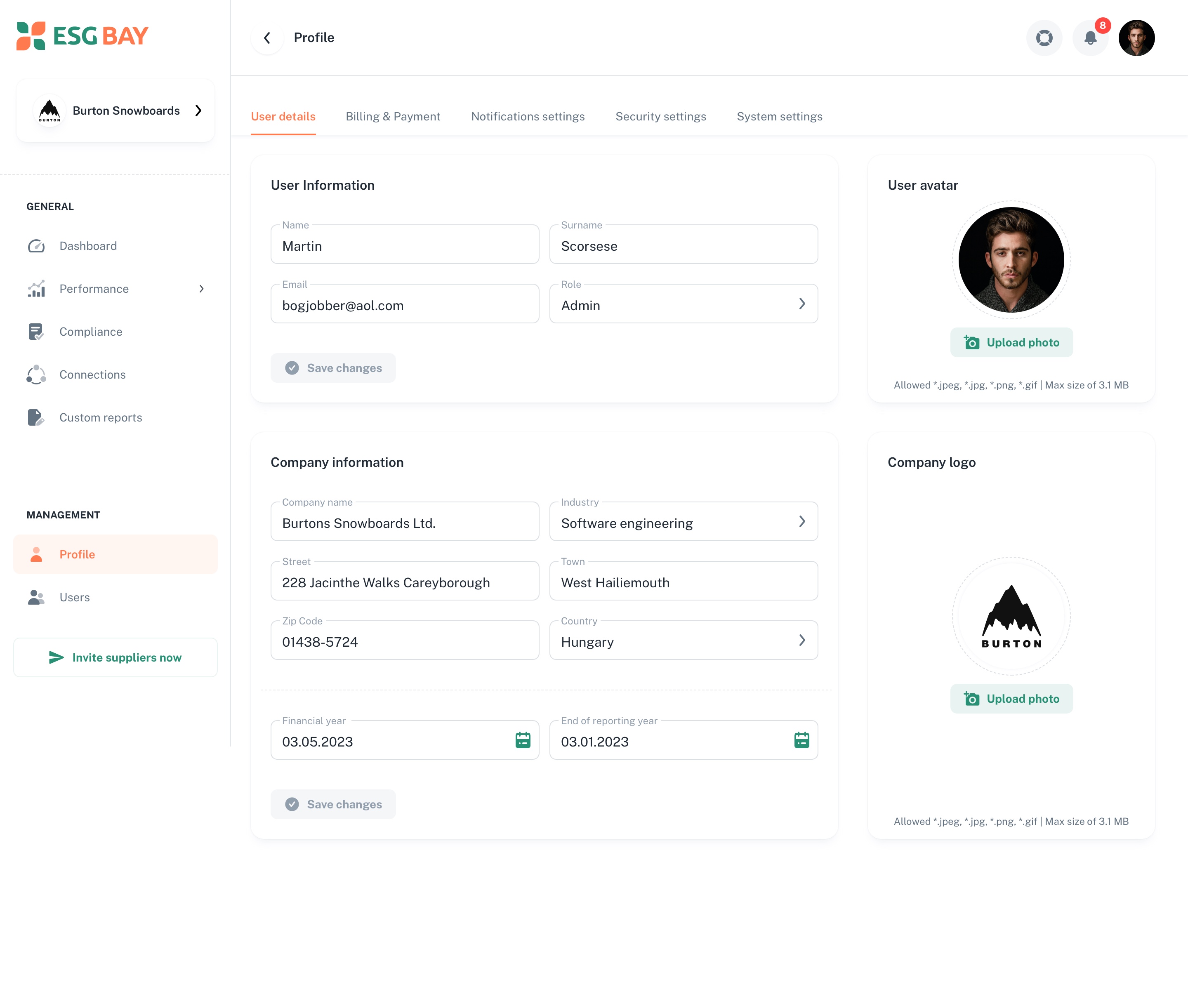Expand the Burton Snowboards company switcher arrow
This screenshot has width=1188, height=1008.
198,111
